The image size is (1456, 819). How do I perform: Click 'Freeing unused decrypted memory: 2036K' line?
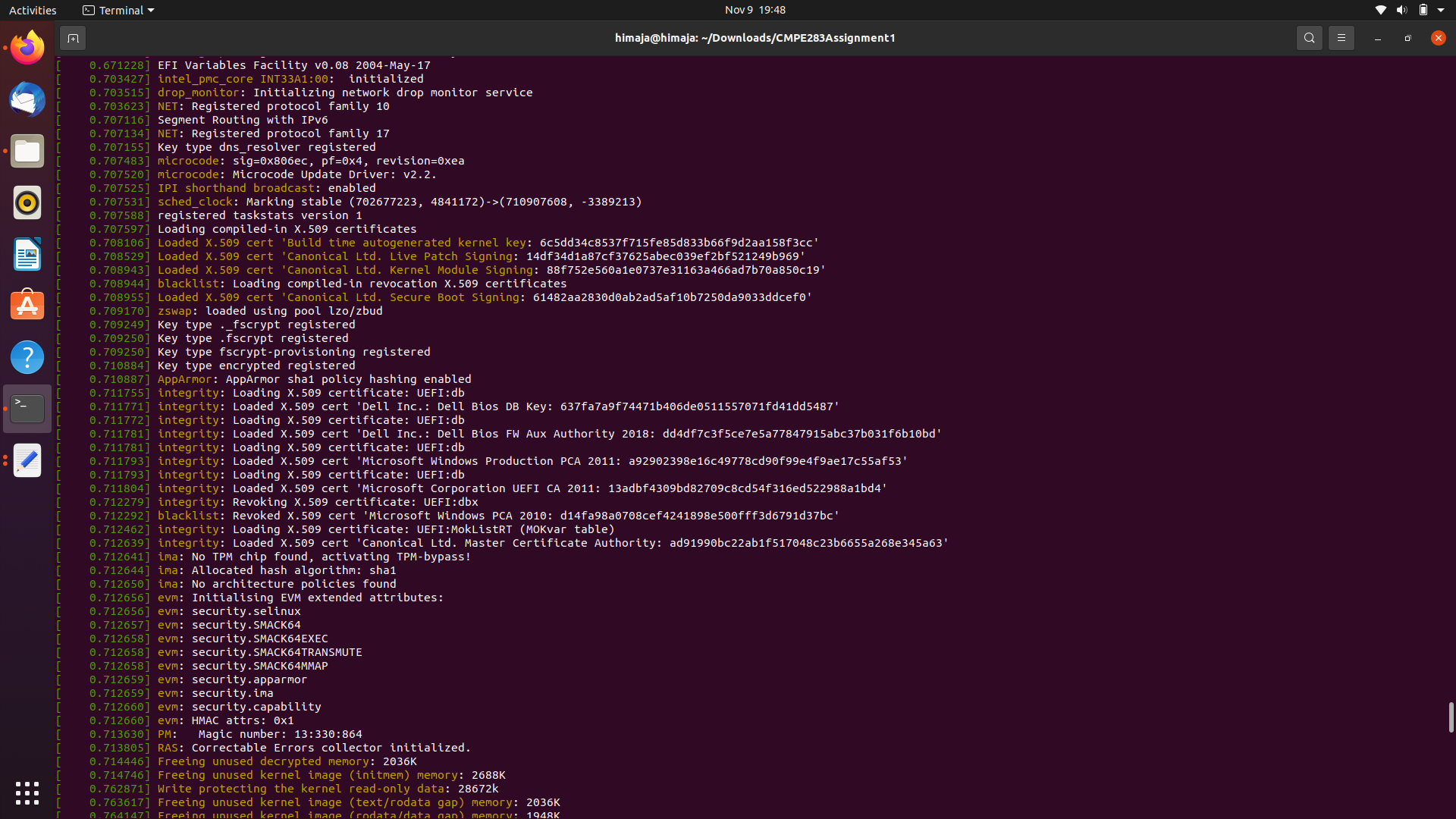click(287, 761)
